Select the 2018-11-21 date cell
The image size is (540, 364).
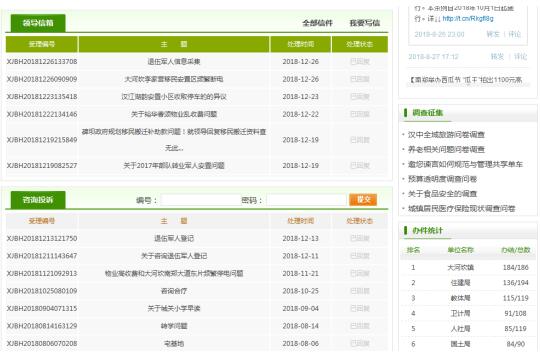pyautogui.click(x=301, y=274)
